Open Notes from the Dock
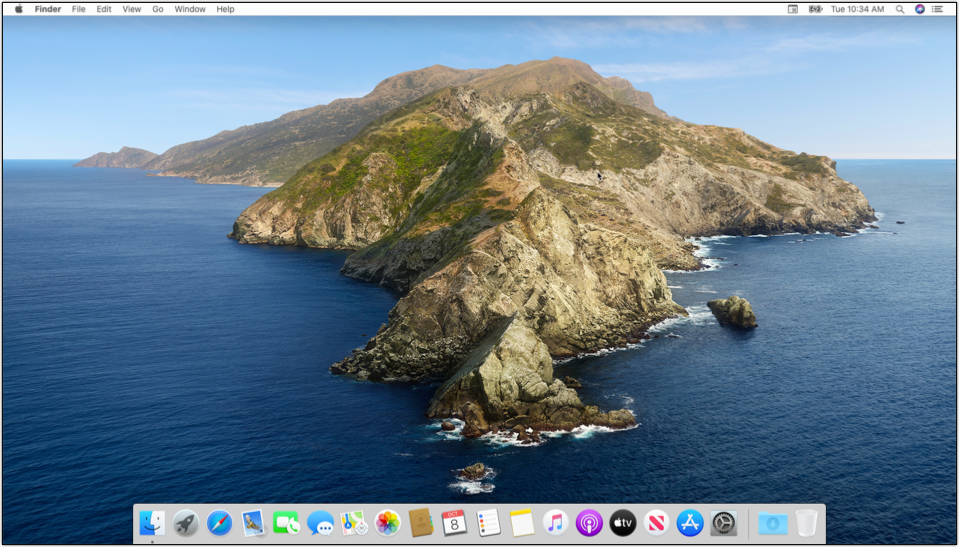The image size is (959, 547). [x=522, y=523]
